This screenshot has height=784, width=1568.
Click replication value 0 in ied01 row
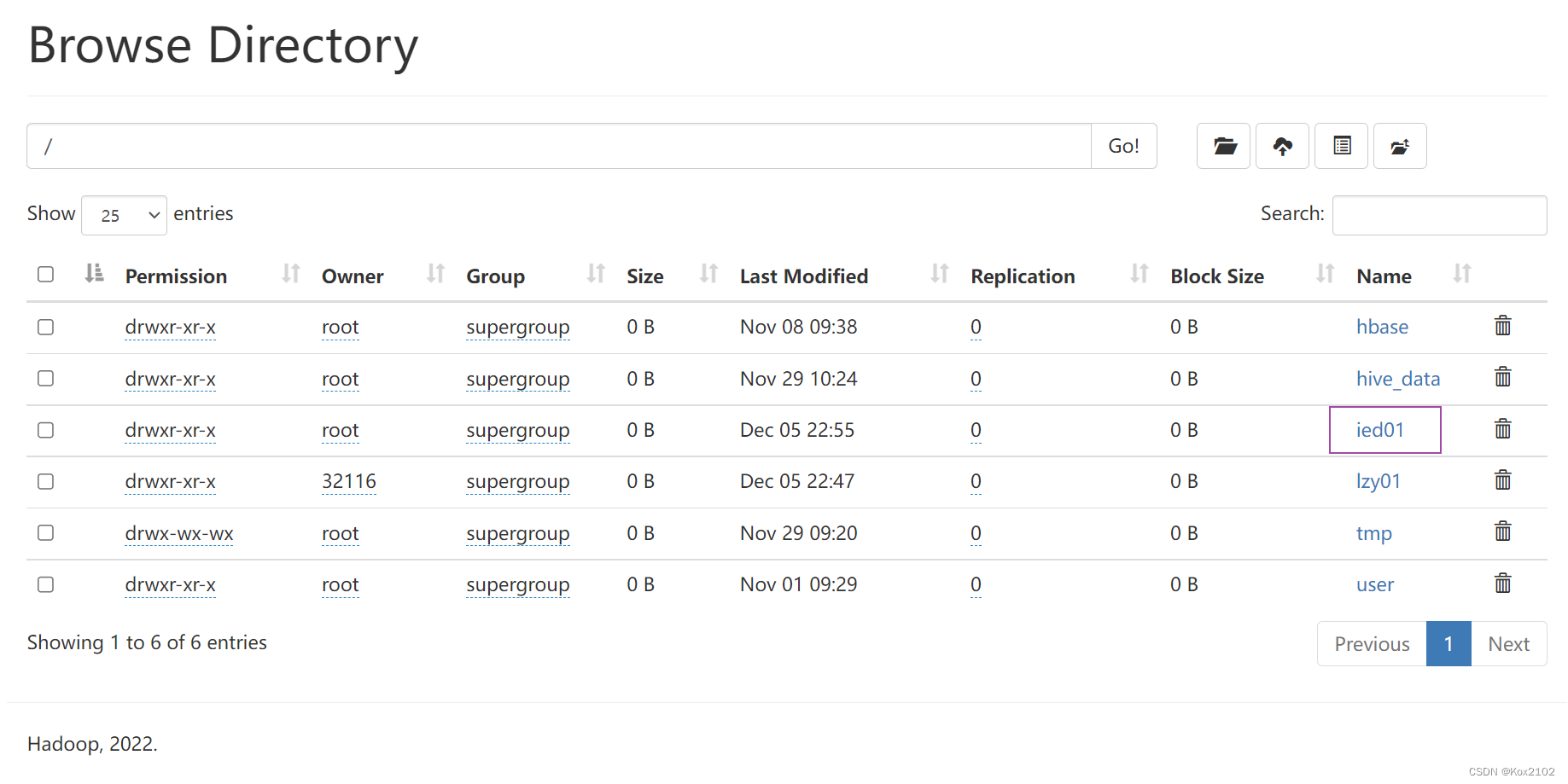pyautogui.click(x=976, y=430)
